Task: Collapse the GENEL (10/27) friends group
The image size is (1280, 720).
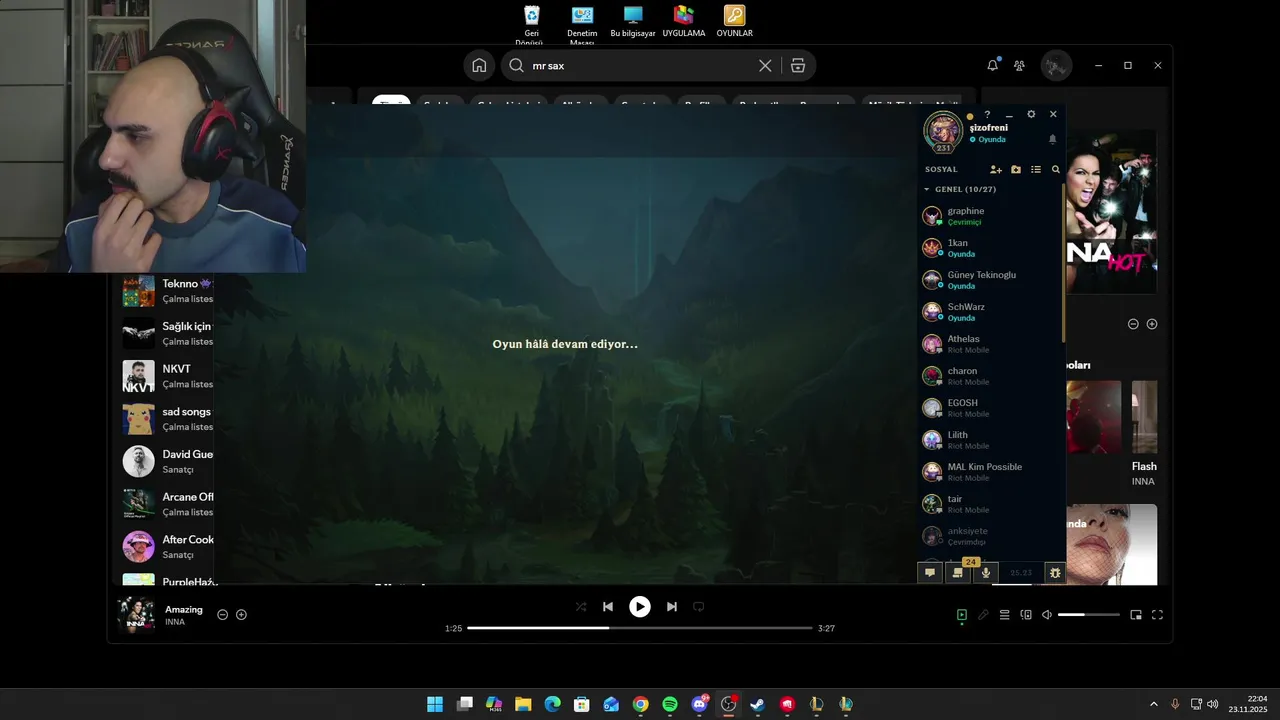Action: [x=927, y=190]
